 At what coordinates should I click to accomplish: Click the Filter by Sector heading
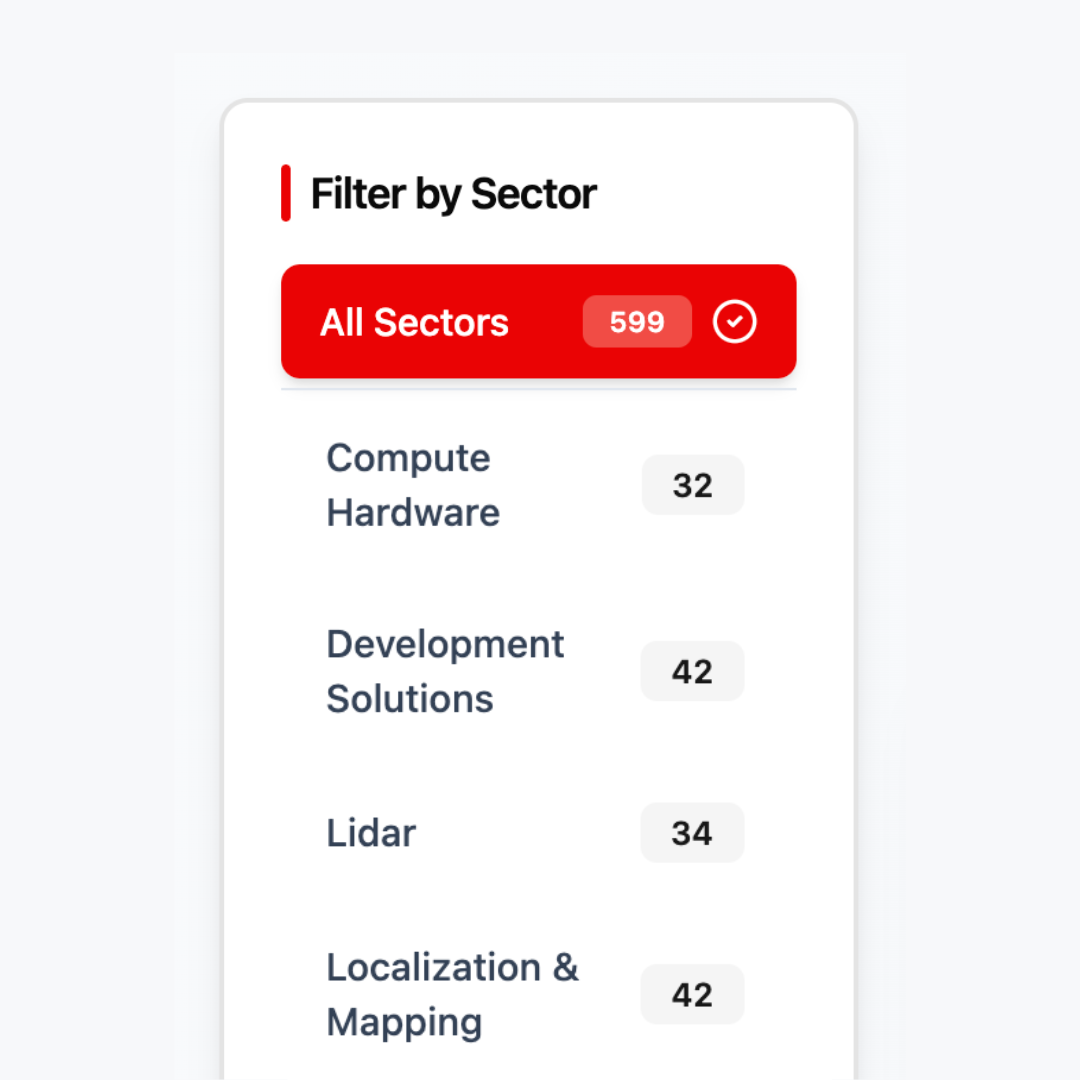454,193
